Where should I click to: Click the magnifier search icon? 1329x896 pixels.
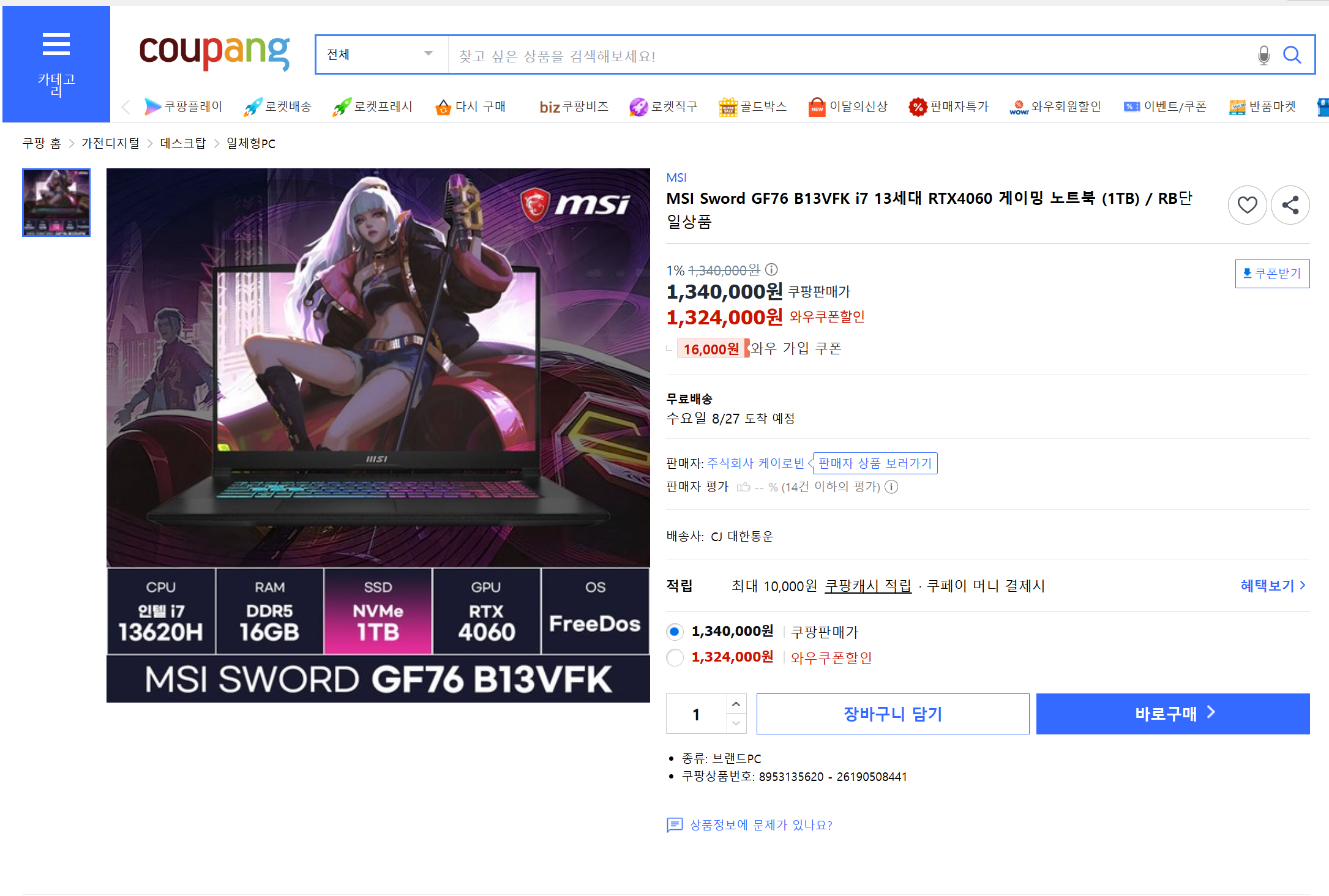[1292, 55]
